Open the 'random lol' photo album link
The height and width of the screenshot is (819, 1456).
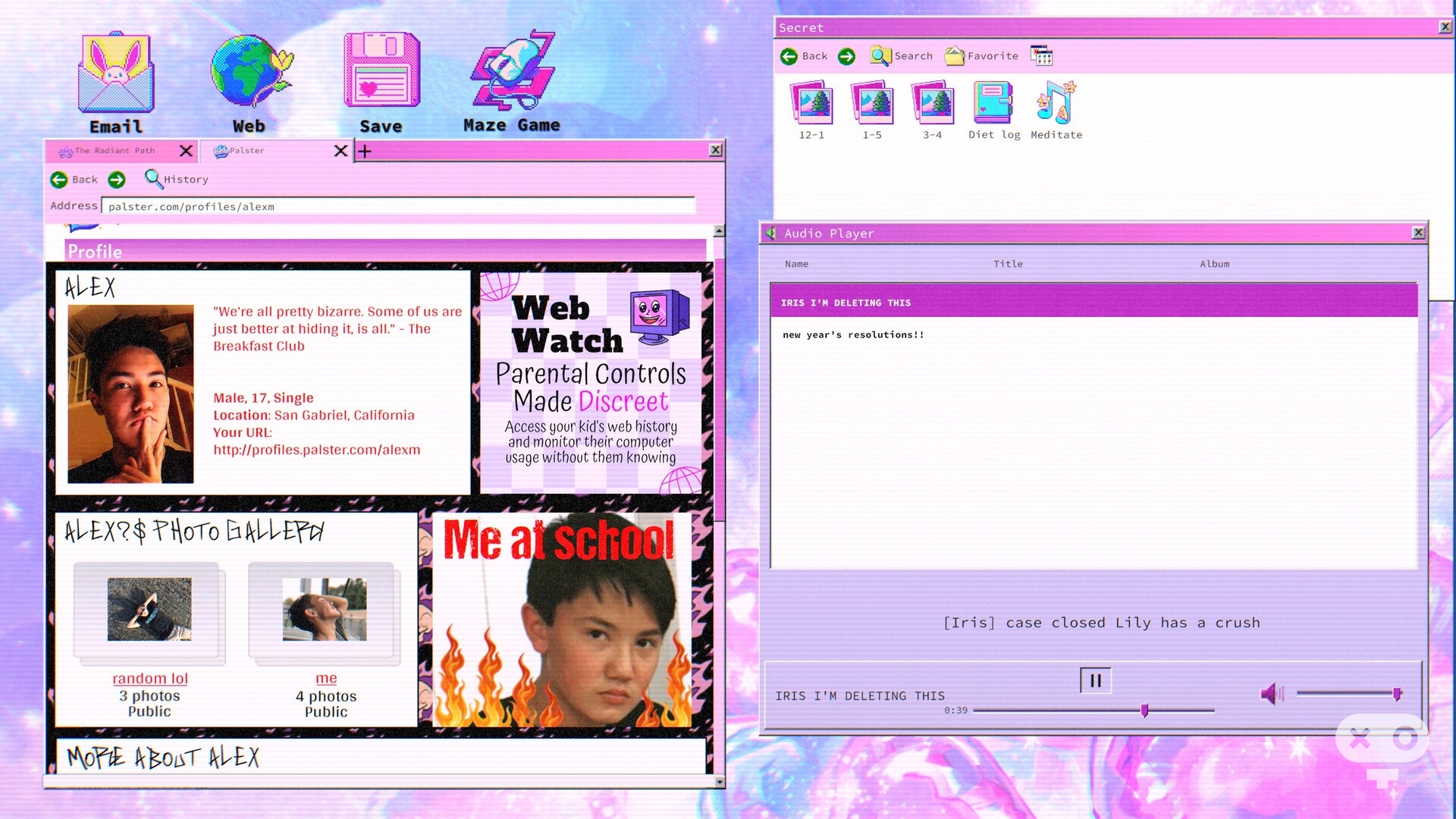[150, 679]
